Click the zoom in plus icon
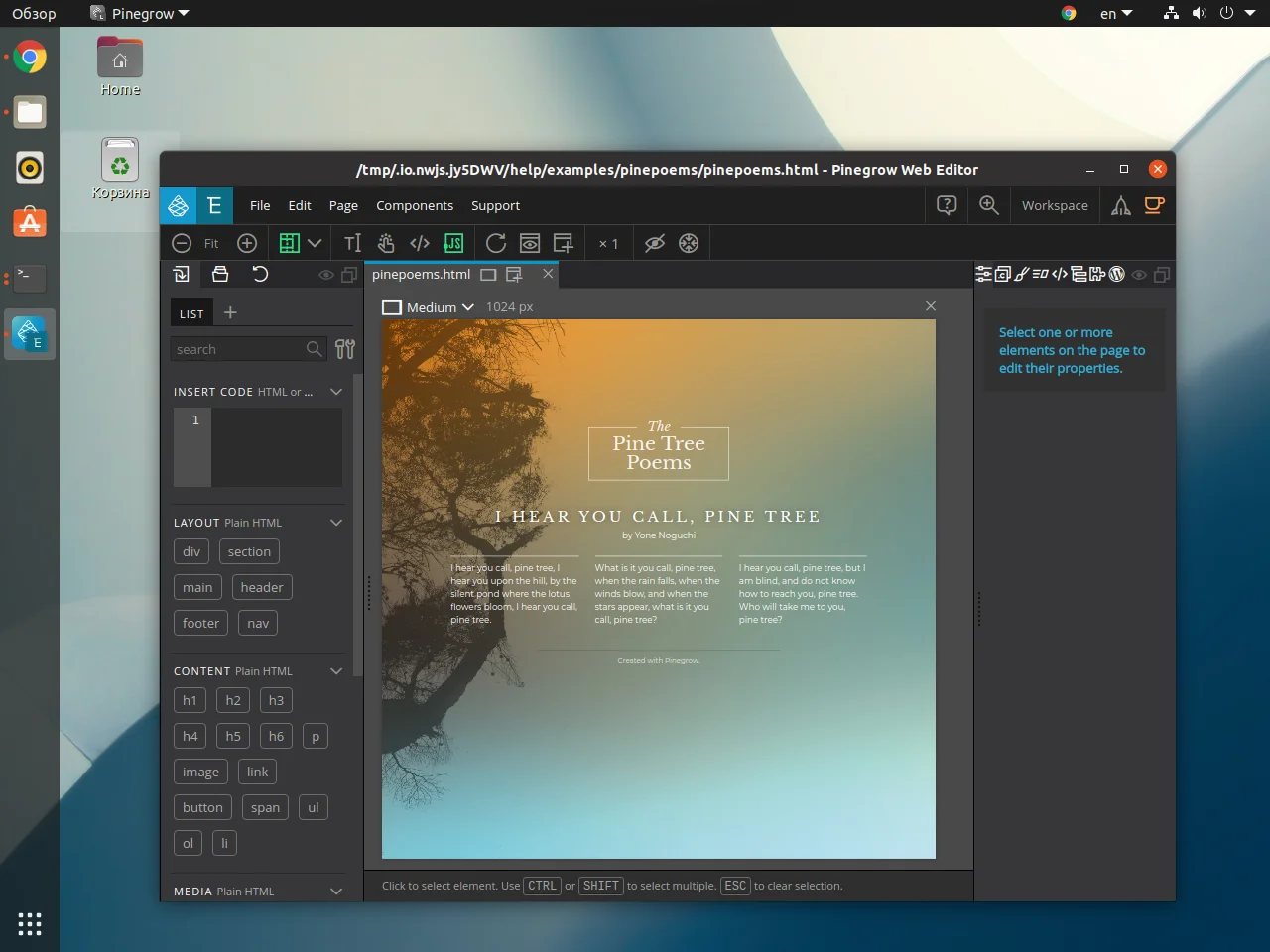The image size is (1270, 952). 247,243
